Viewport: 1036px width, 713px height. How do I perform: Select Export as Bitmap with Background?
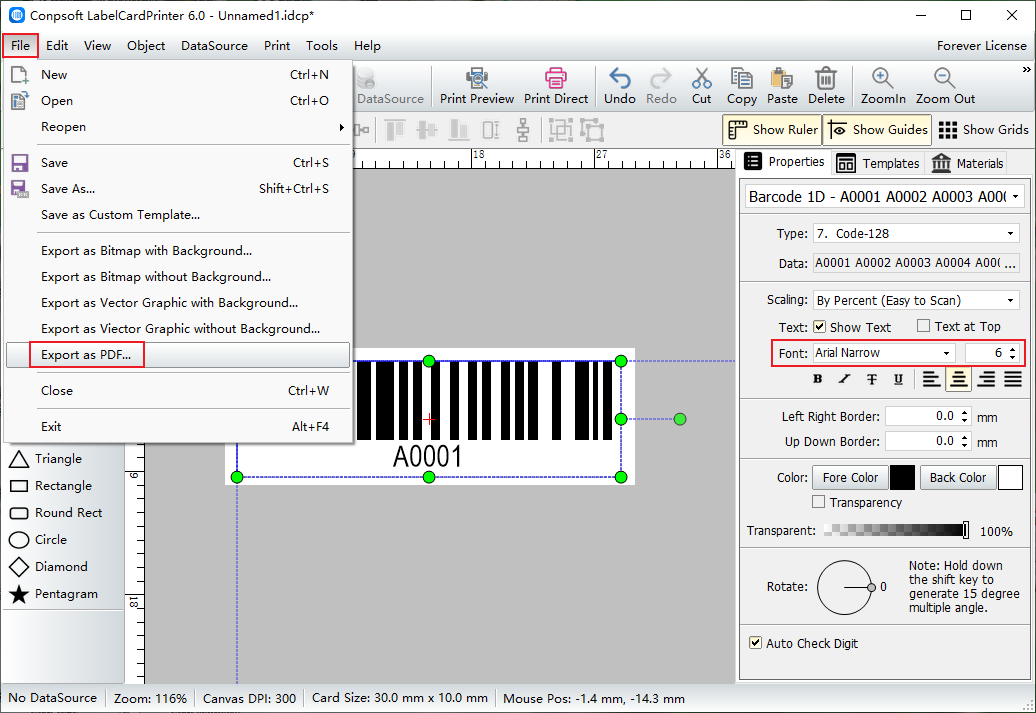coord(178,251)
